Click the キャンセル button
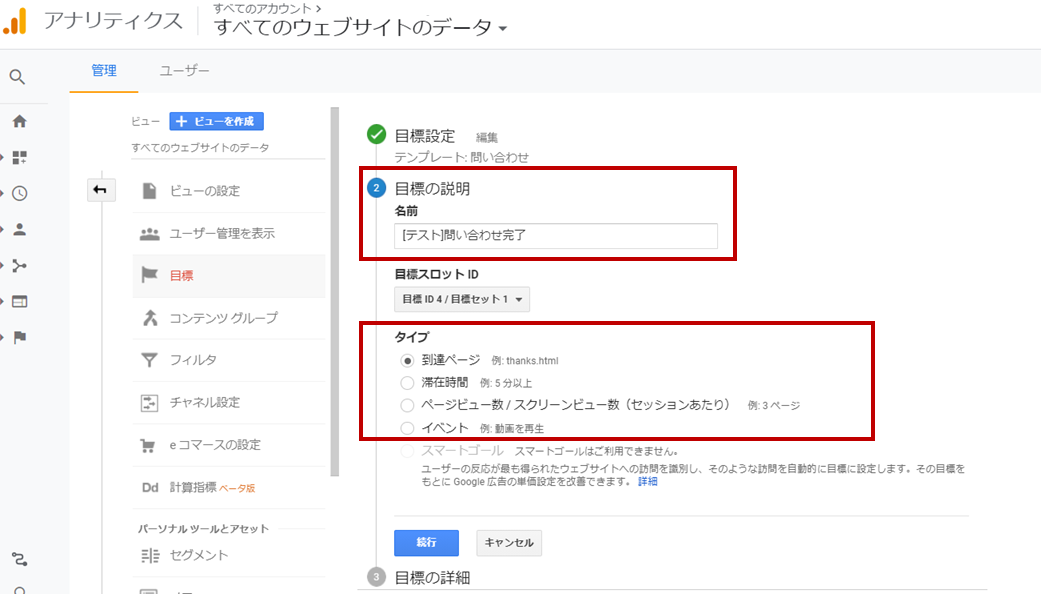1041x594 pixels. pyautogui.click(x=509, y=543)
